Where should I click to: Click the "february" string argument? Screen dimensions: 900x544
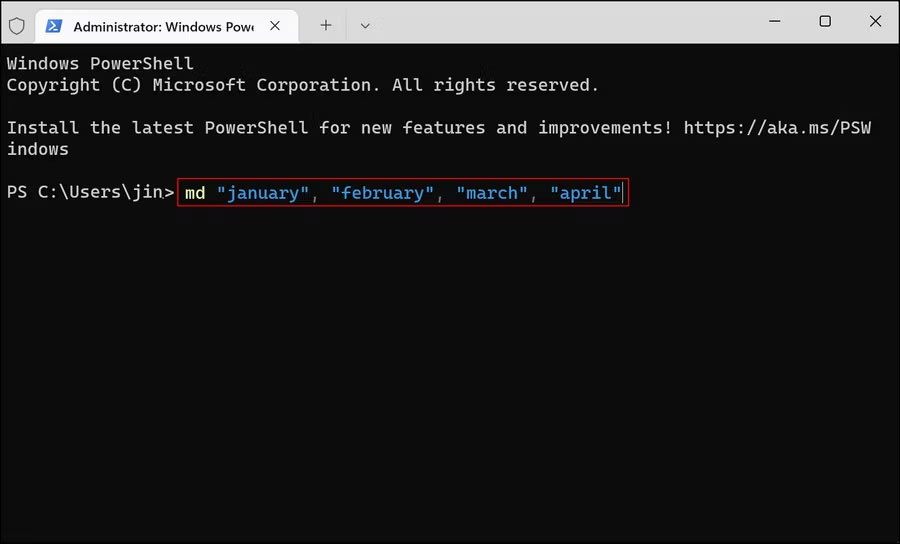coord(383,193)
